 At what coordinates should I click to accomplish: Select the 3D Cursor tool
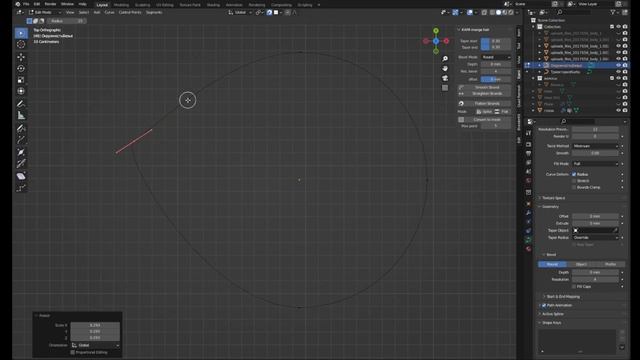21,44
